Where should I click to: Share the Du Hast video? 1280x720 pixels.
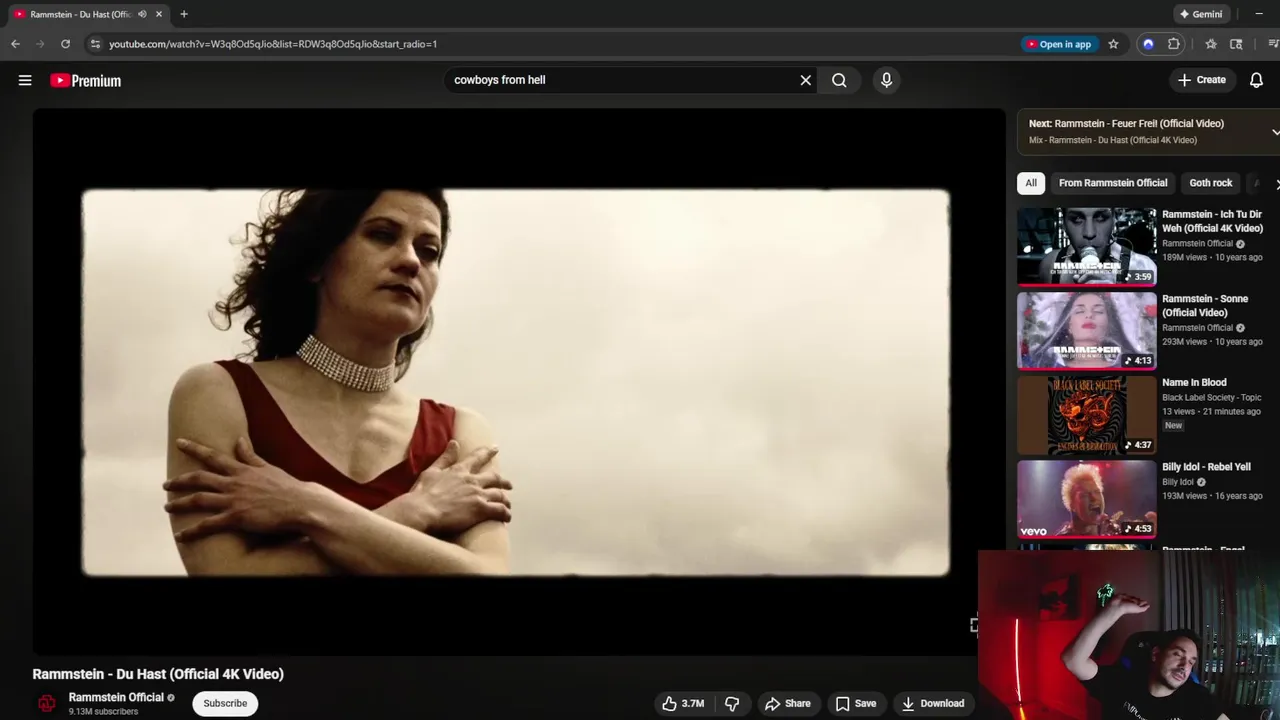(x=787, y=703)
